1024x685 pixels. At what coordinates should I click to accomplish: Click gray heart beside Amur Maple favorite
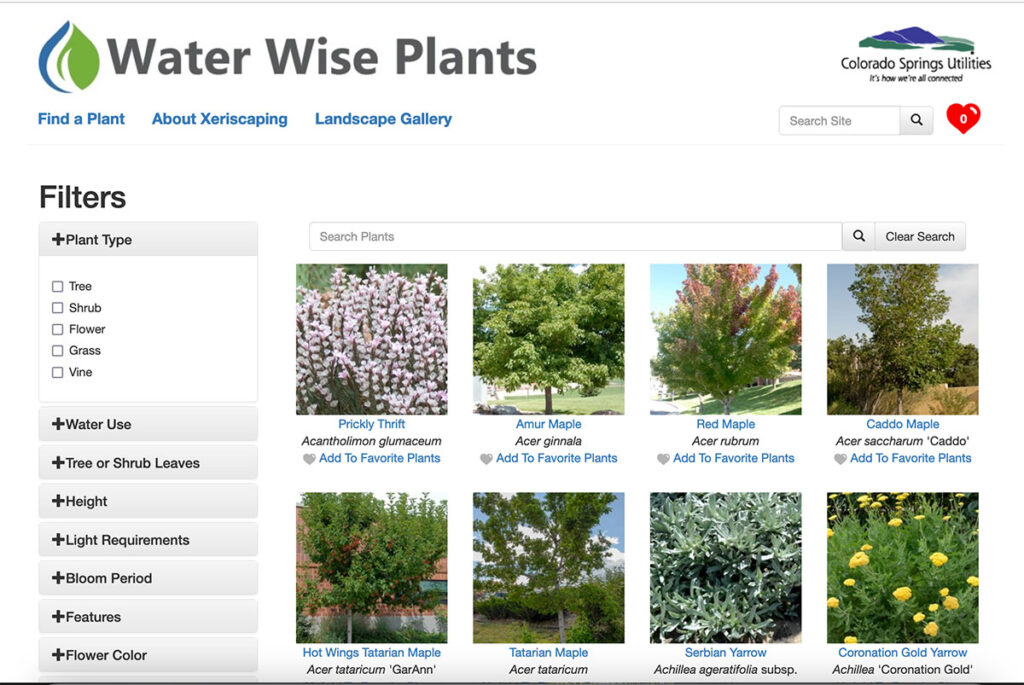tap(486, 459)
